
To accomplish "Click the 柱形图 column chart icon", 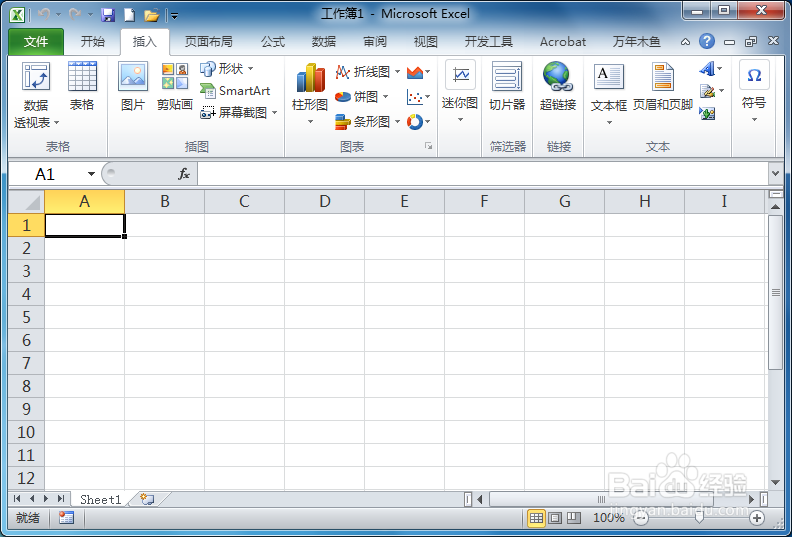I will [x=310, y=78].
